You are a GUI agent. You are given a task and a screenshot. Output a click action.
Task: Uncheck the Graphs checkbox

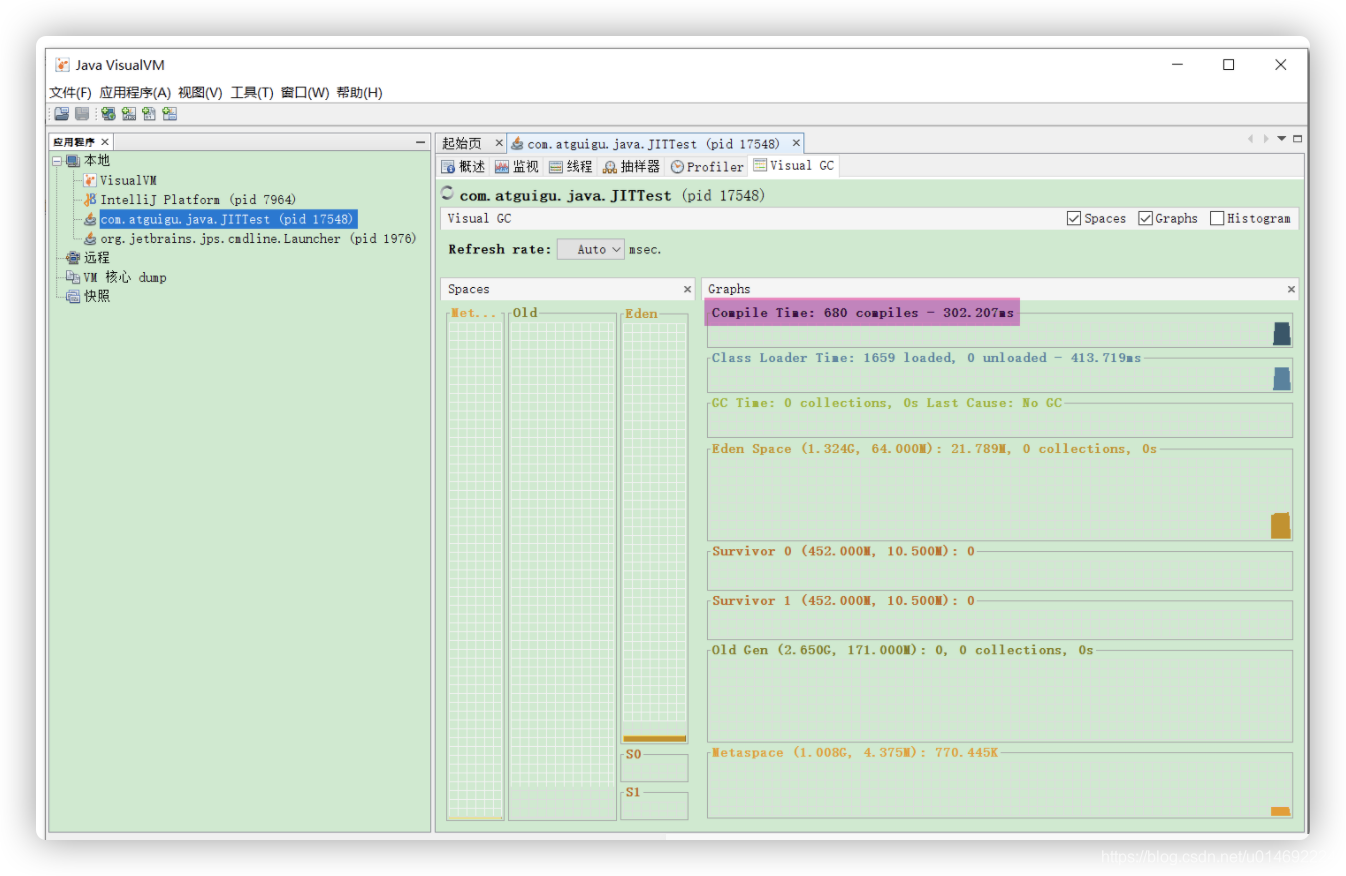[x=1145, y=218]
